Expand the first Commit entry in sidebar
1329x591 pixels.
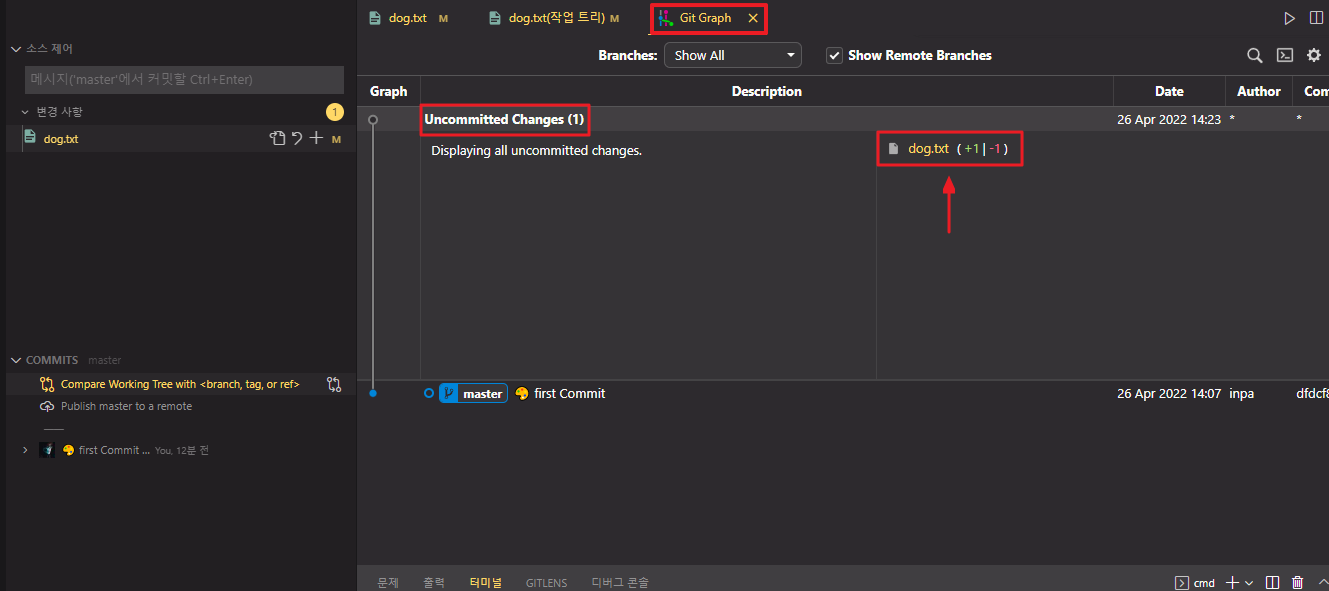click(x=25, y=450)
